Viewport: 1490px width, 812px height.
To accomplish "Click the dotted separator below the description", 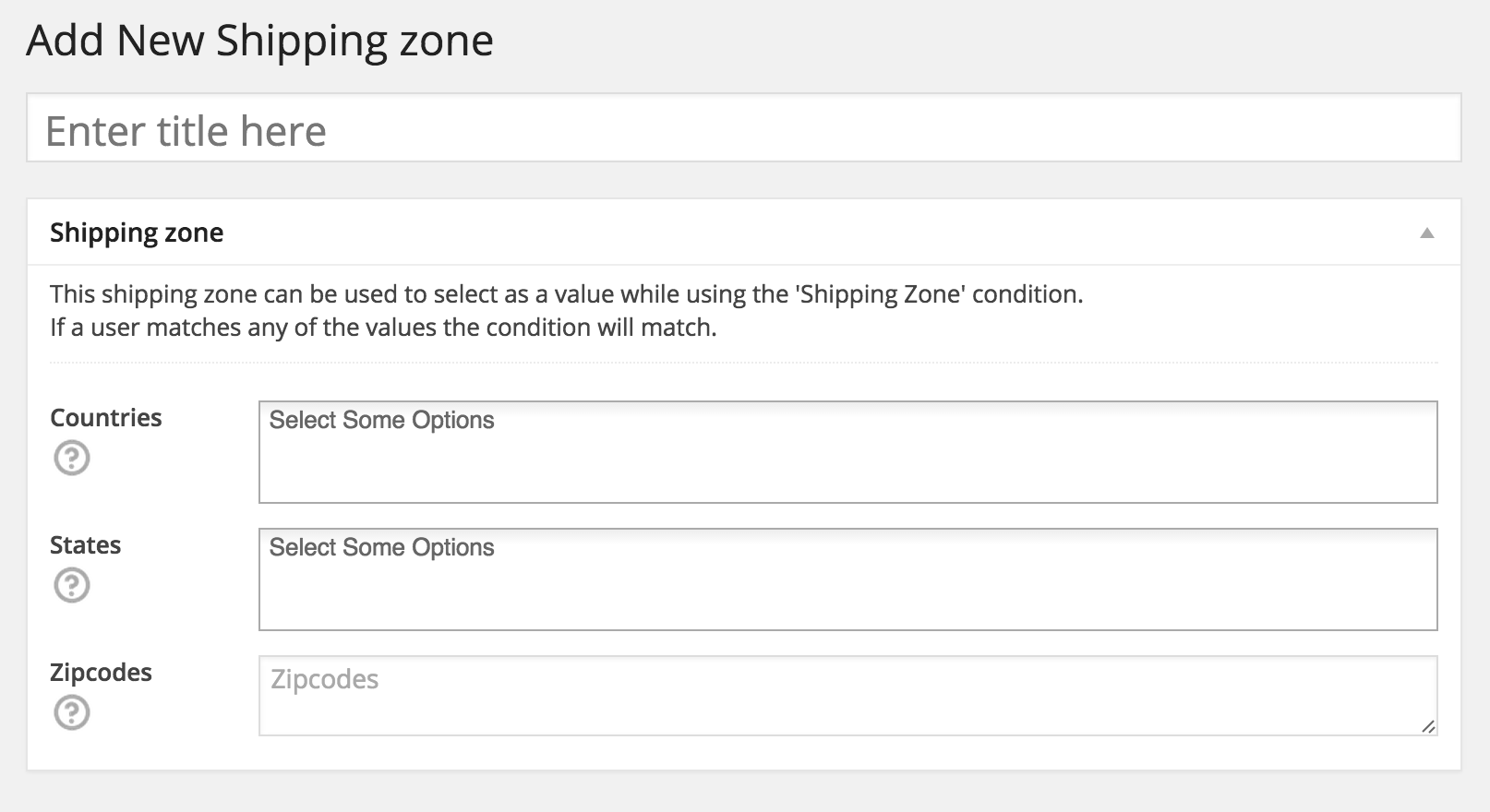I will coord(744,363).
